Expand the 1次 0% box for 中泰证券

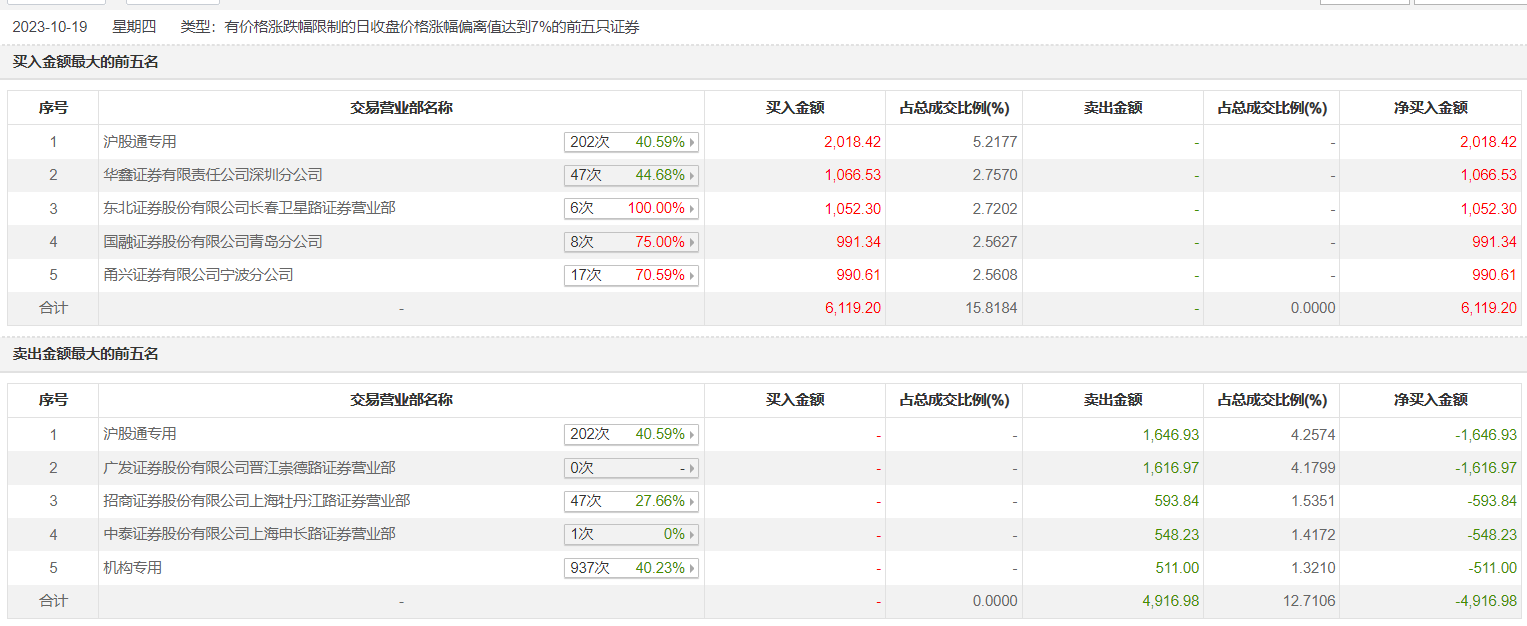pyautogui.click(x=630, y=535)
